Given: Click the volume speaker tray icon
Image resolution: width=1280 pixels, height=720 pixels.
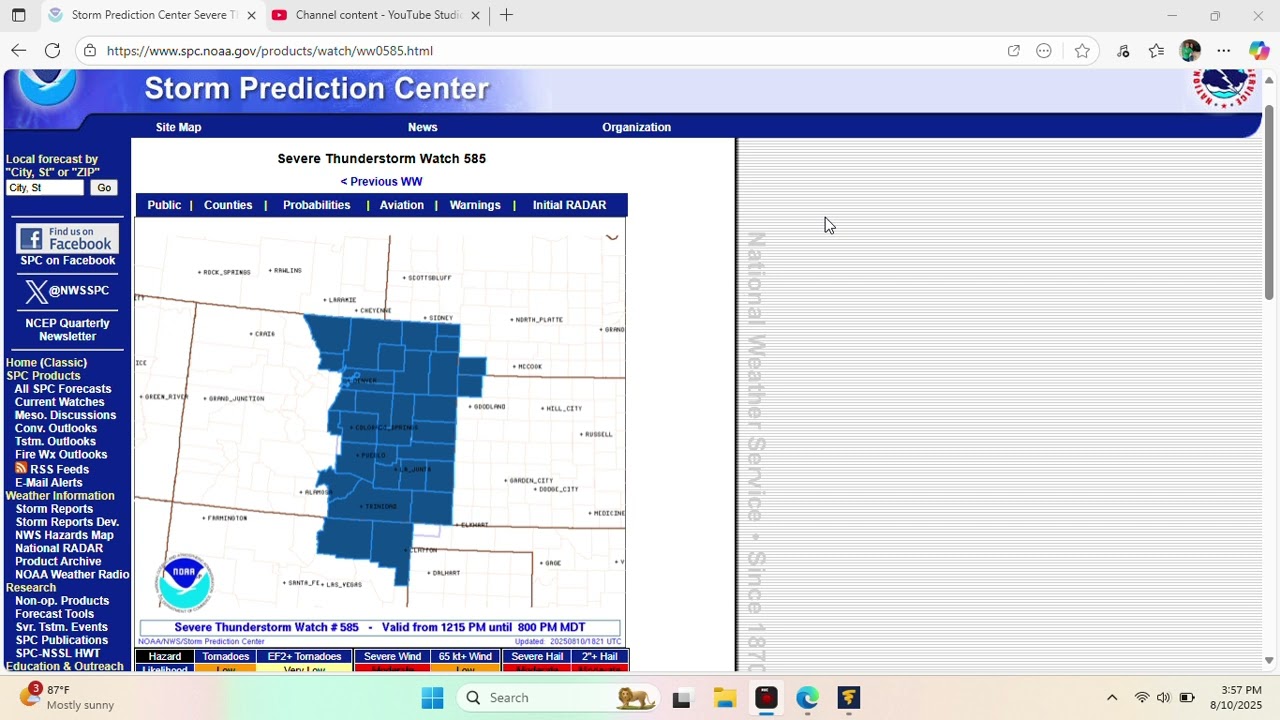Looking at the screenshot, I should [1163, 698].
